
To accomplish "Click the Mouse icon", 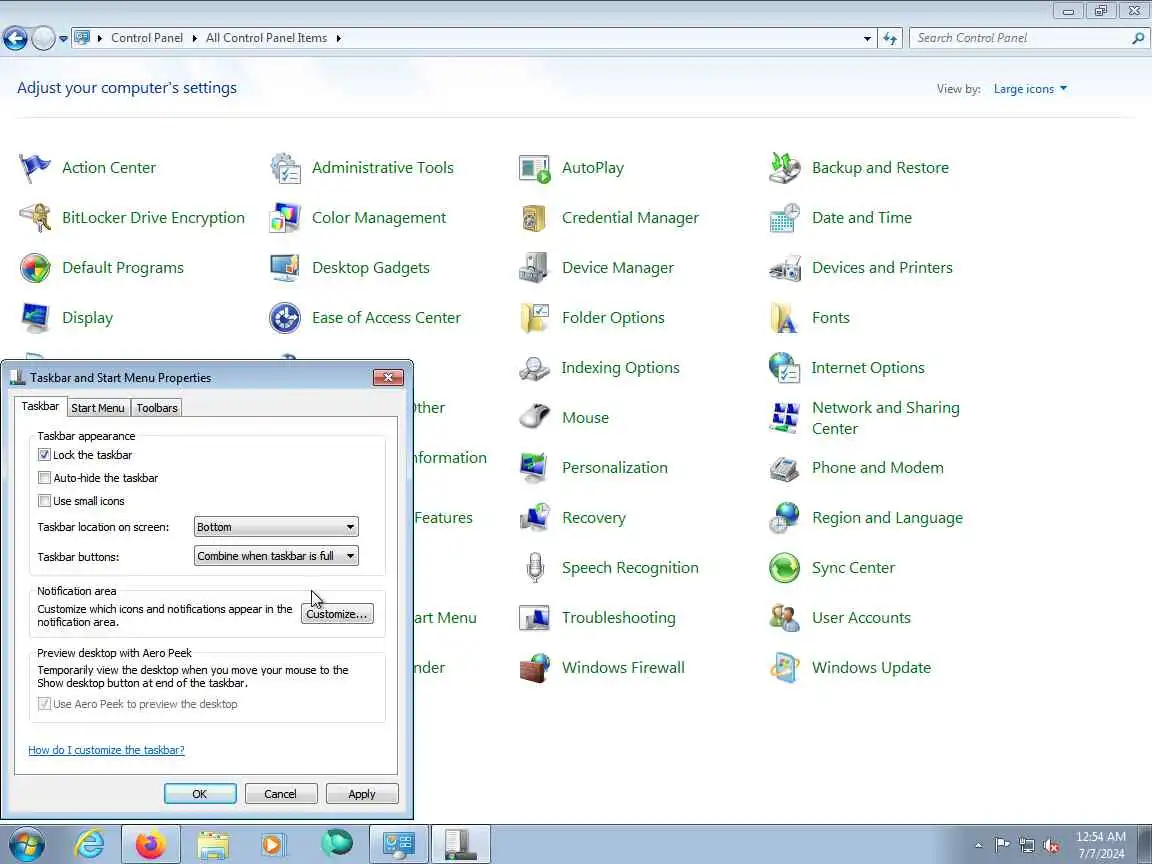I will 534,418.
